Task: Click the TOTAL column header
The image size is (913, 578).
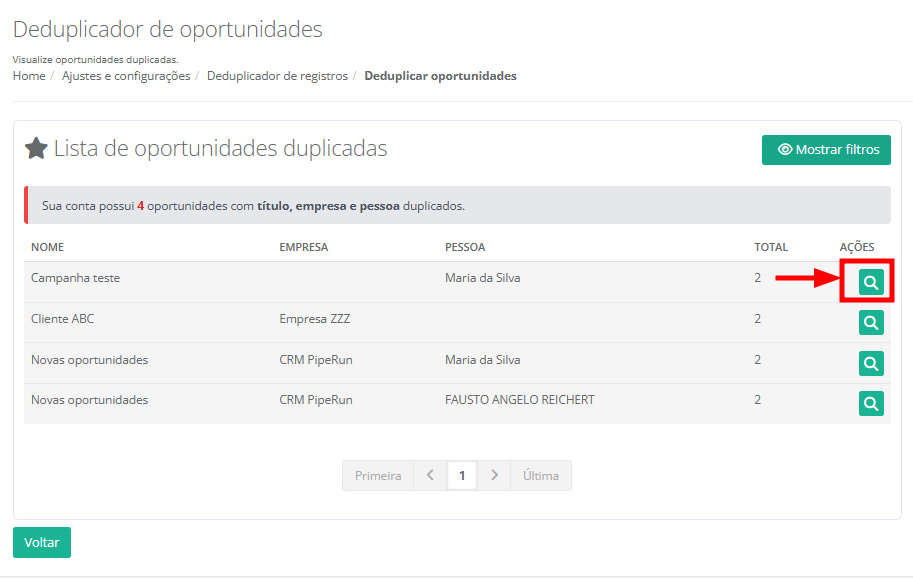Action: point(771,247)
